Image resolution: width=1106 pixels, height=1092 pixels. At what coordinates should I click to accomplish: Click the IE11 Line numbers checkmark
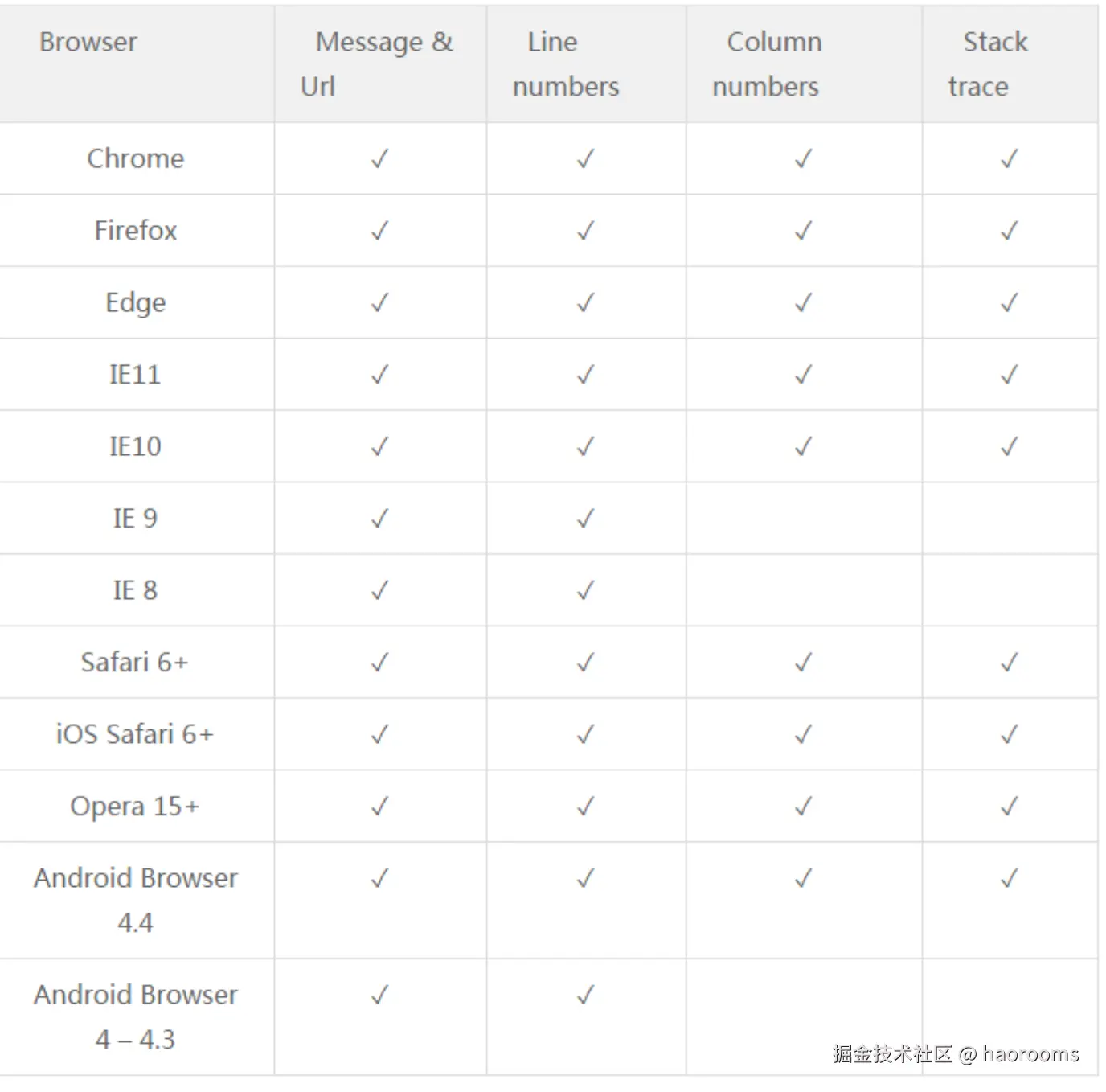(586, 375)
